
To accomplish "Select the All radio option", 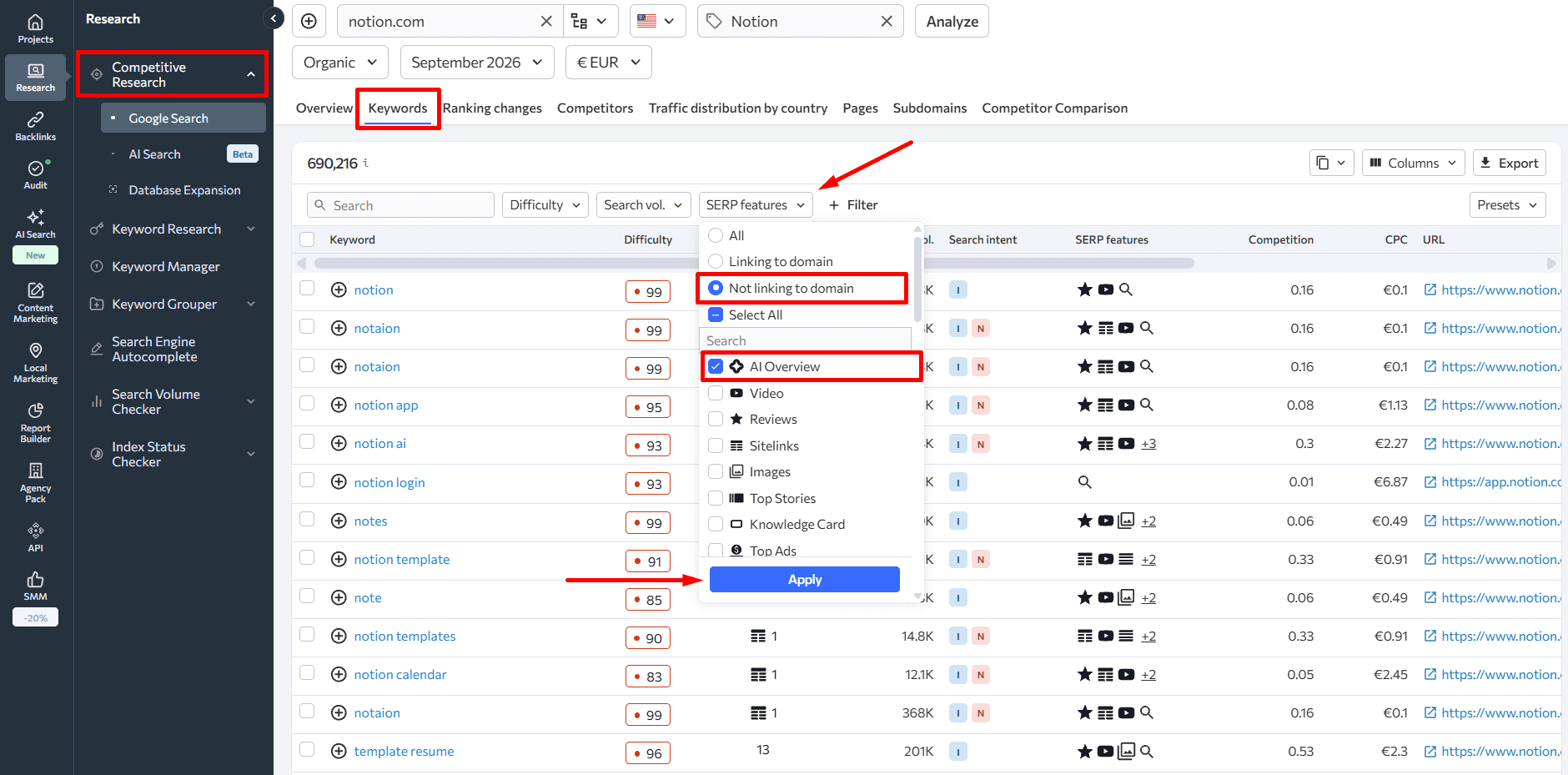I will click(x=716, y=235).
